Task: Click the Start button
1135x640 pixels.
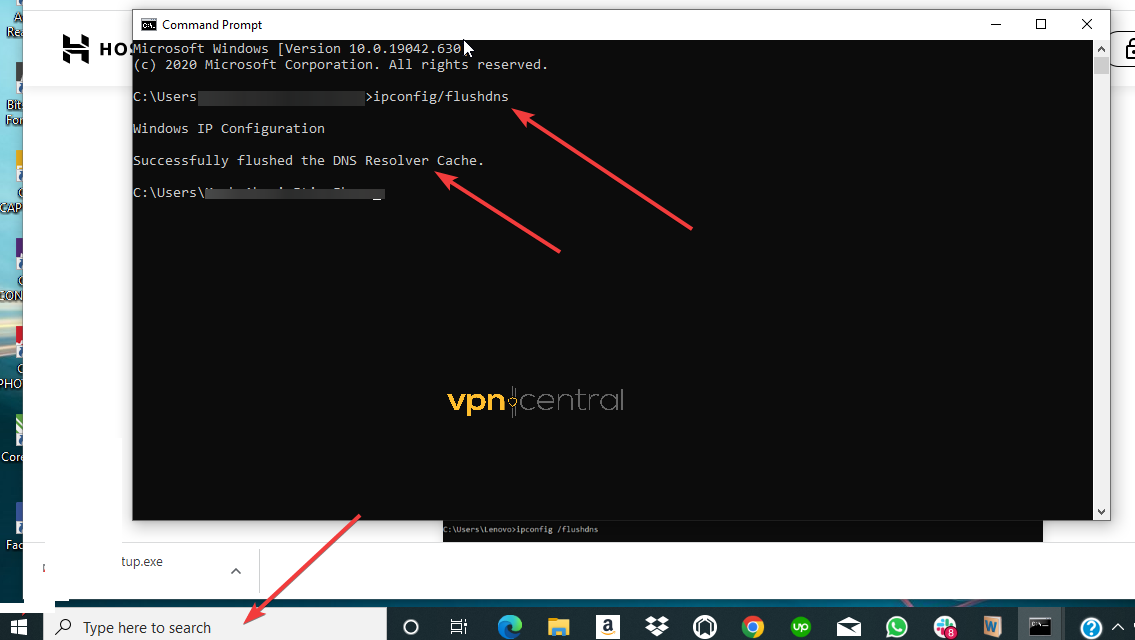Action: pos(20,627)
